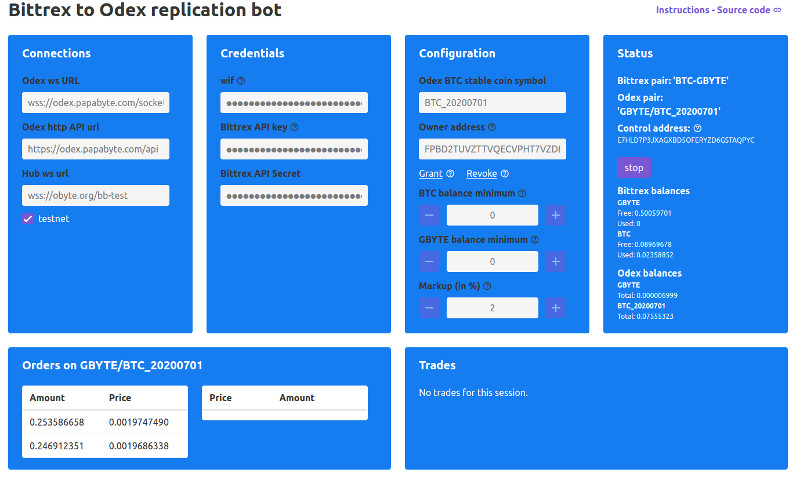Click the control address value E7HLD7P3JXAGXBD…
This screenshot has width=800, height=487.
(686, 140)
